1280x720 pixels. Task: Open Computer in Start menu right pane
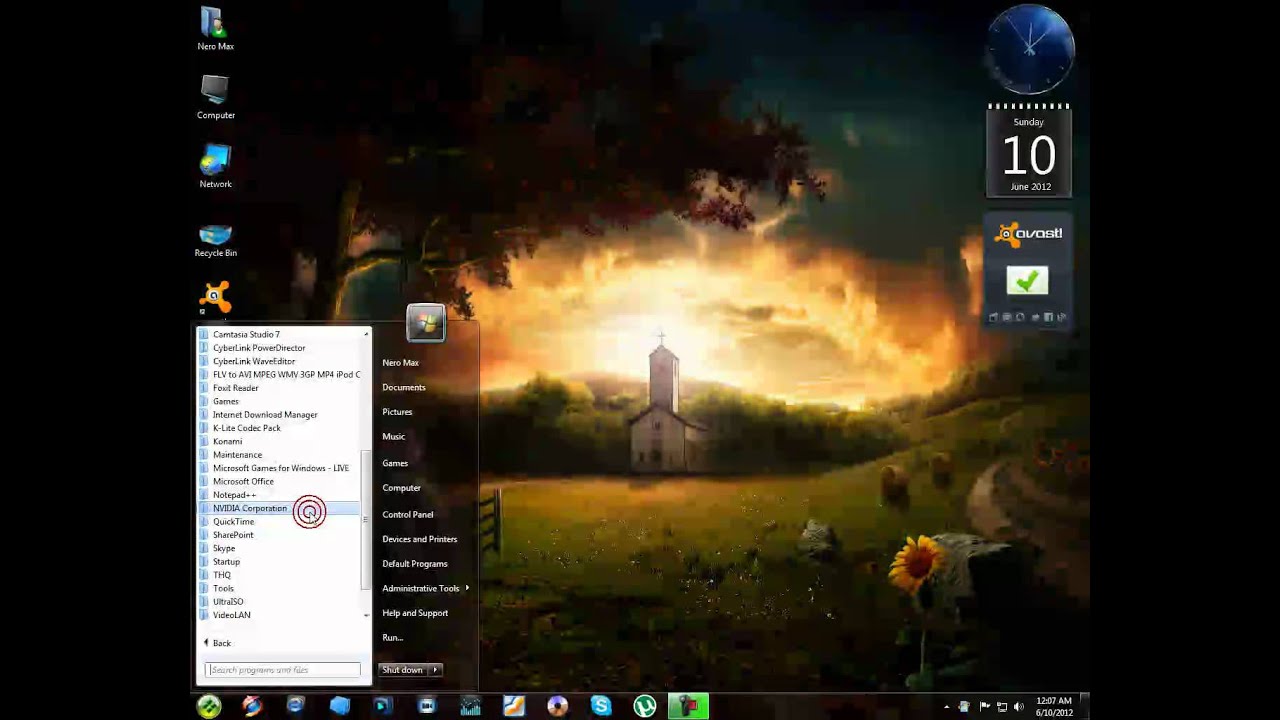401,488
